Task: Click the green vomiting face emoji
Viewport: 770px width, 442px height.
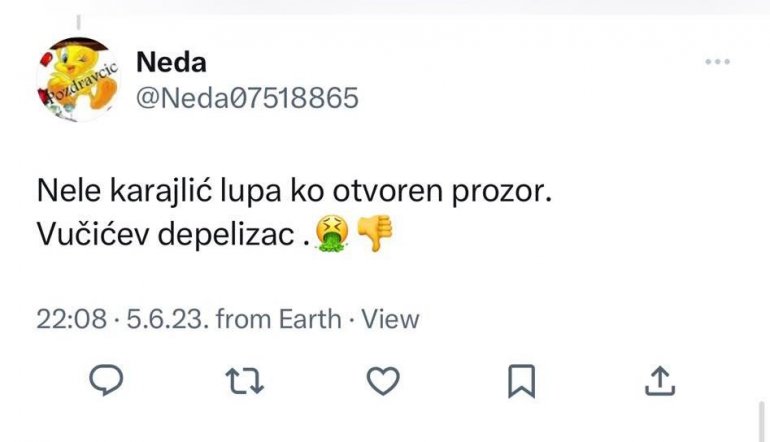Action: (331, 234)
